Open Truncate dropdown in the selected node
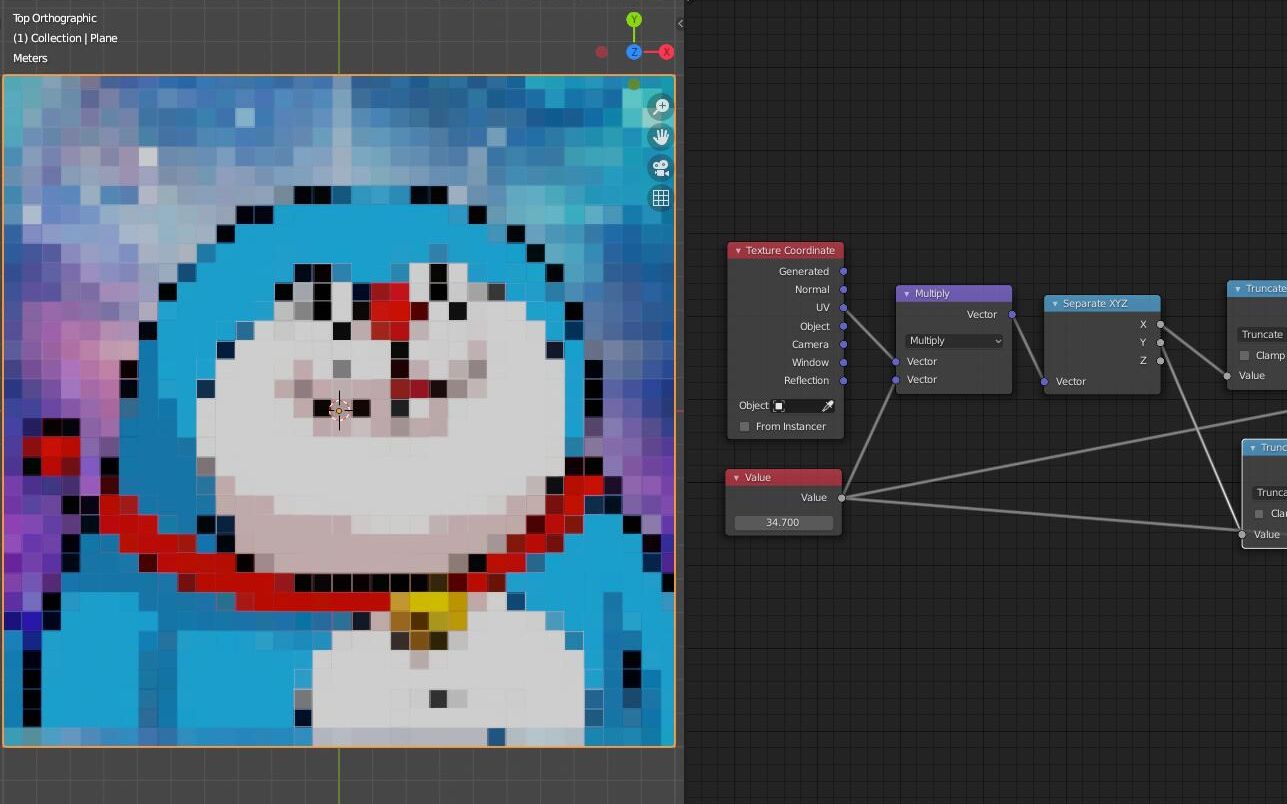This screenshot has width=1287, height=804. (x=1269, y=492)
